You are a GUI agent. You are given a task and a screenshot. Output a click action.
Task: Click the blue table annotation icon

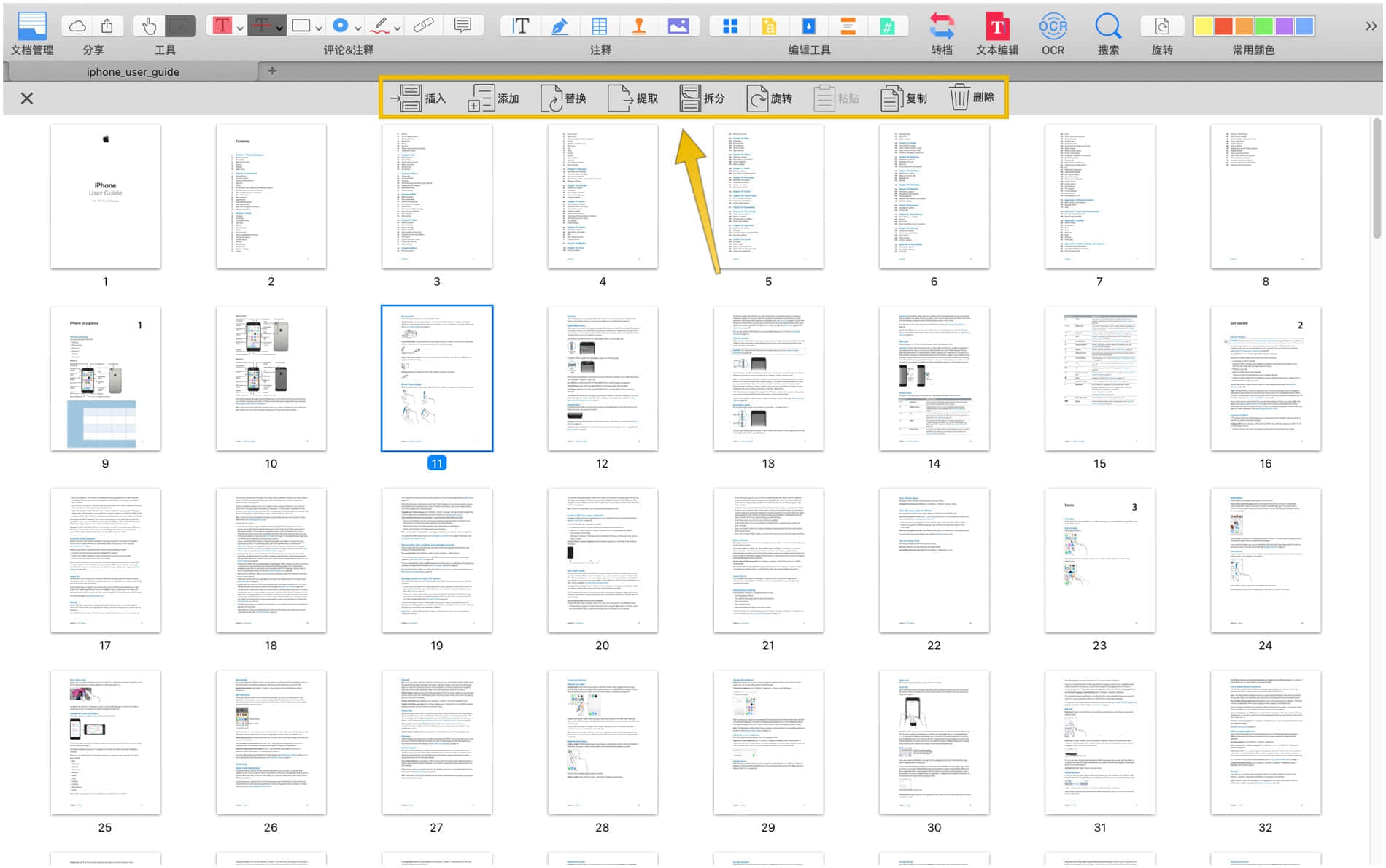coord(600,26)
